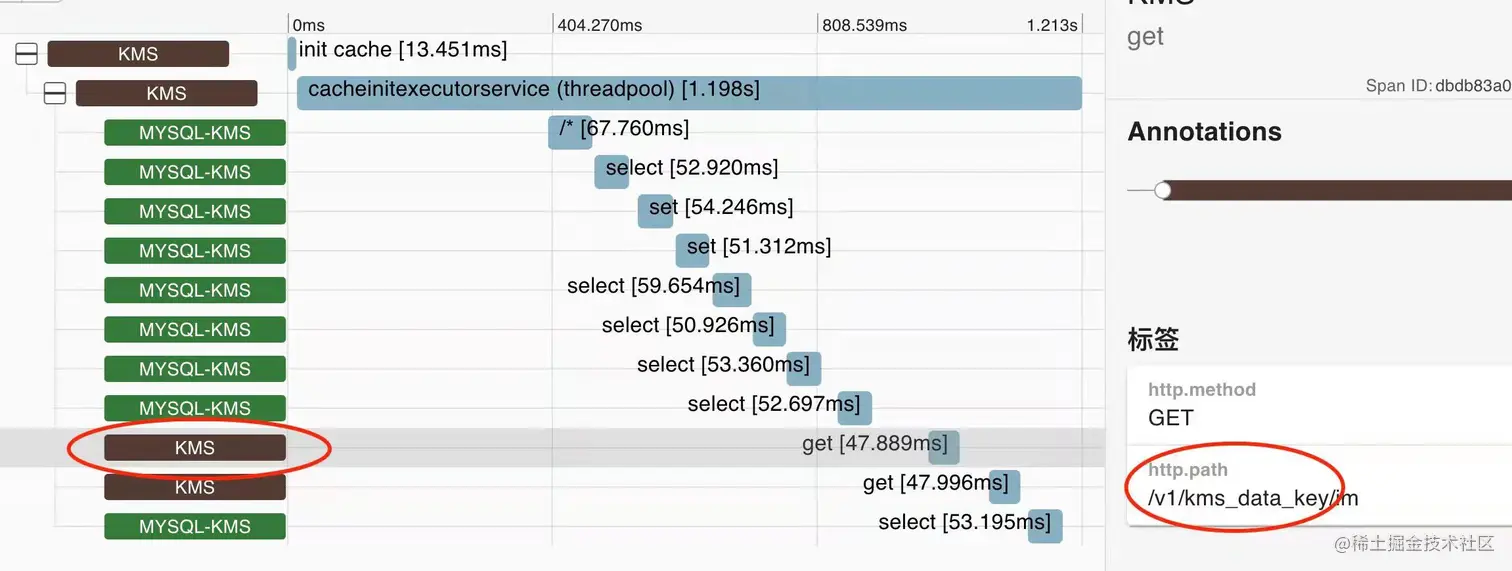Image resolution: width=1512 pixels, height=571 pixels.
Task: Click the MYSQL-KMS label for select 53.360ms
Action: 195,369
